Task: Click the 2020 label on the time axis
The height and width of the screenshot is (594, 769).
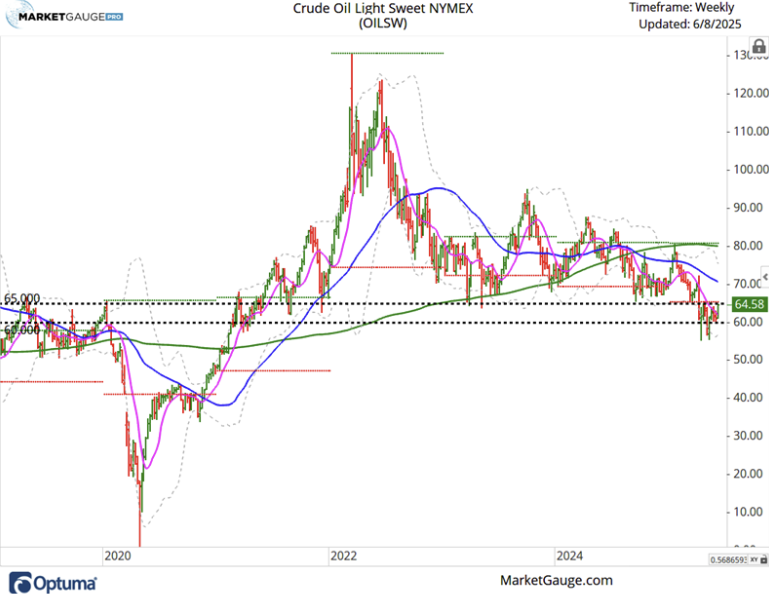Action: coord(117,555)
